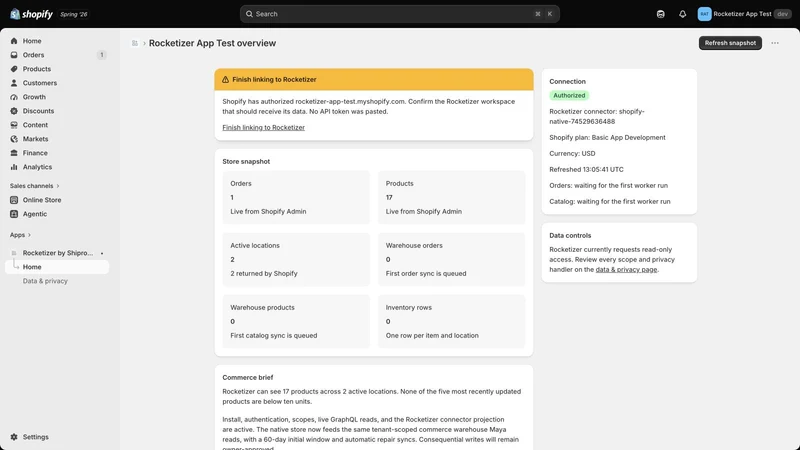Select Home under Rocketizer app
Image resolution: width=800 pixels, height=450 pixels.
pos(57,267)
